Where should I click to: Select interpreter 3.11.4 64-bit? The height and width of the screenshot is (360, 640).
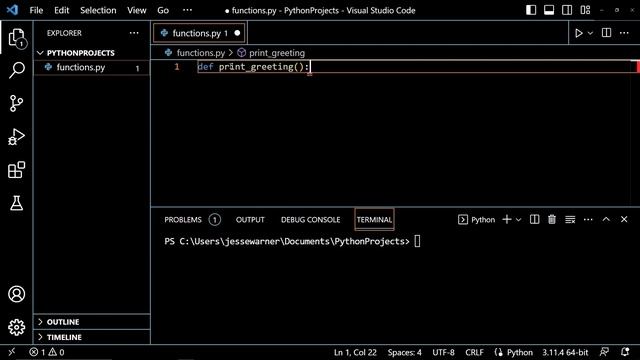click(x=565, y=352)
